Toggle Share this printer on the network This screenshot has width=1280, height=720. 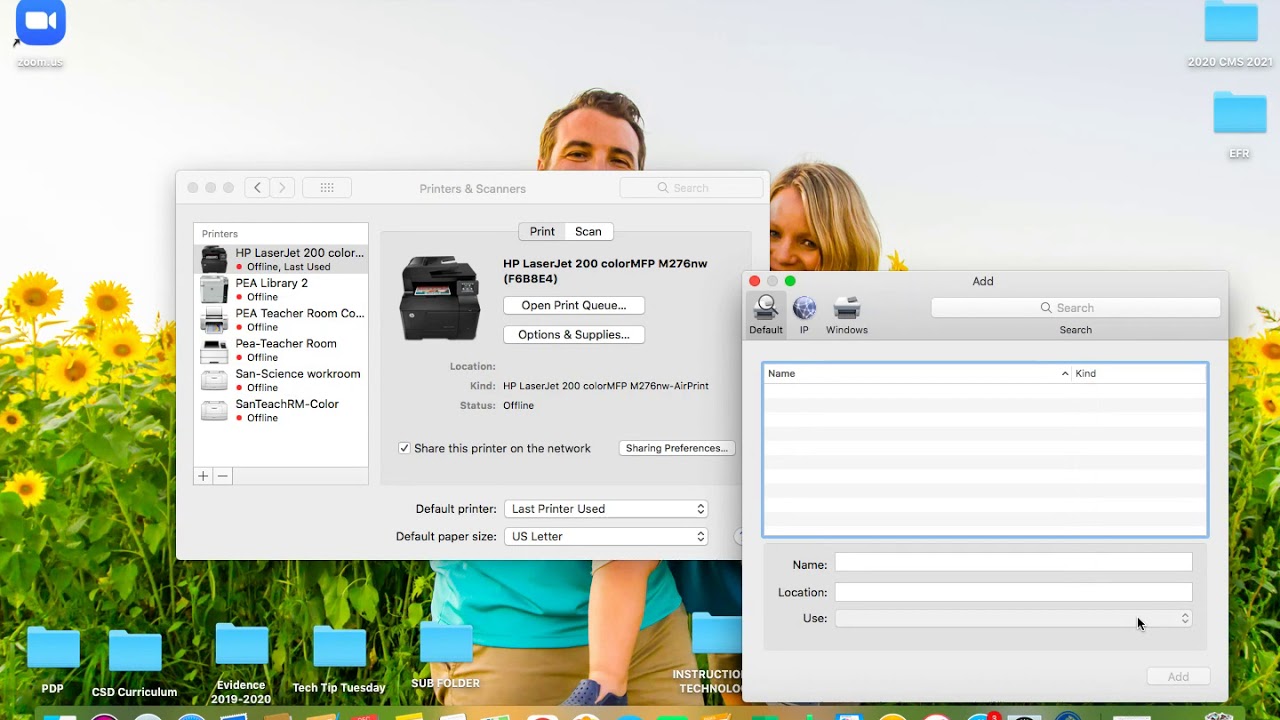point(404,448)
